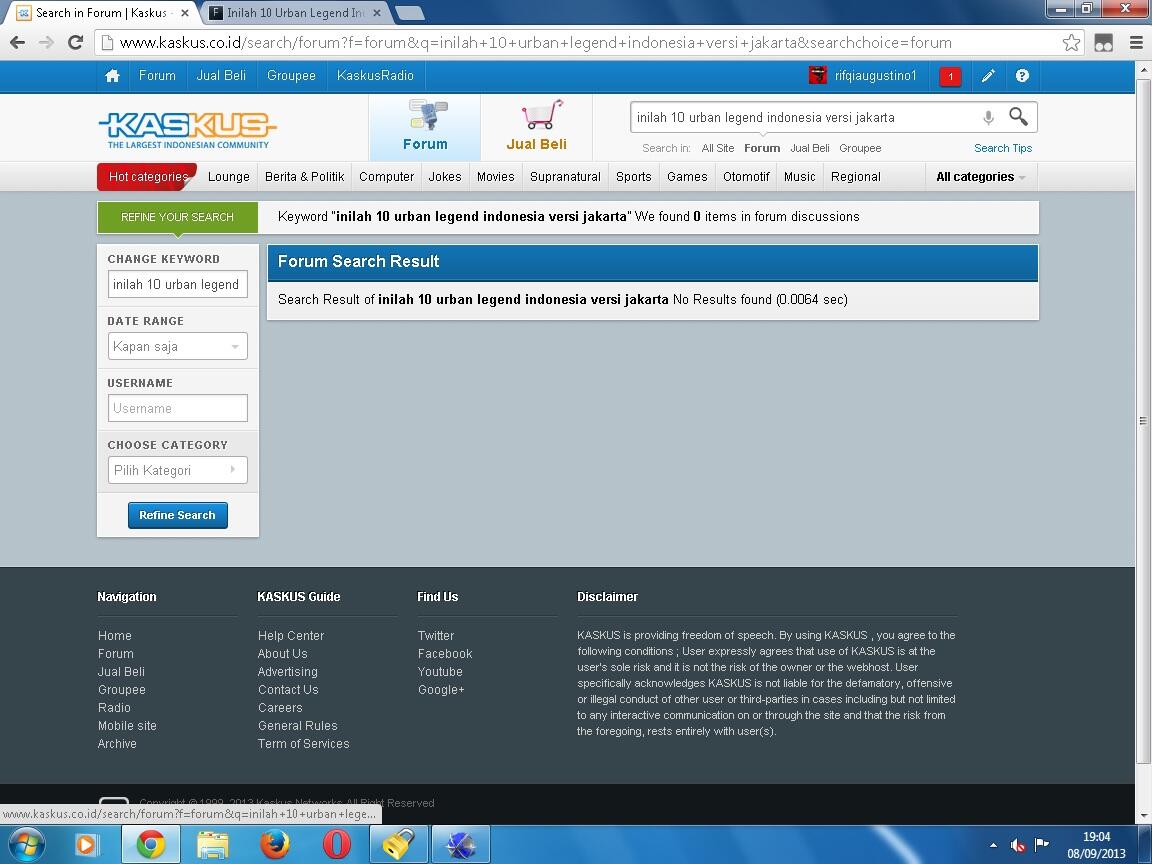Expand the All categories dropdown

tap(980, 177)
